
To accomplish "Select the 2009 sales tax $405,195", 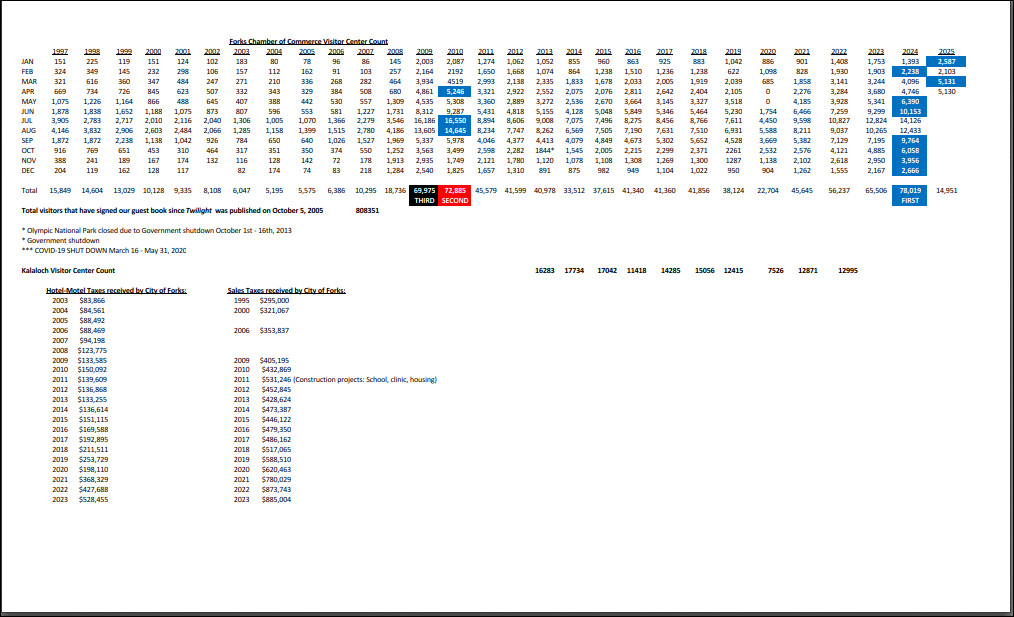I will [x=274, y=360].
